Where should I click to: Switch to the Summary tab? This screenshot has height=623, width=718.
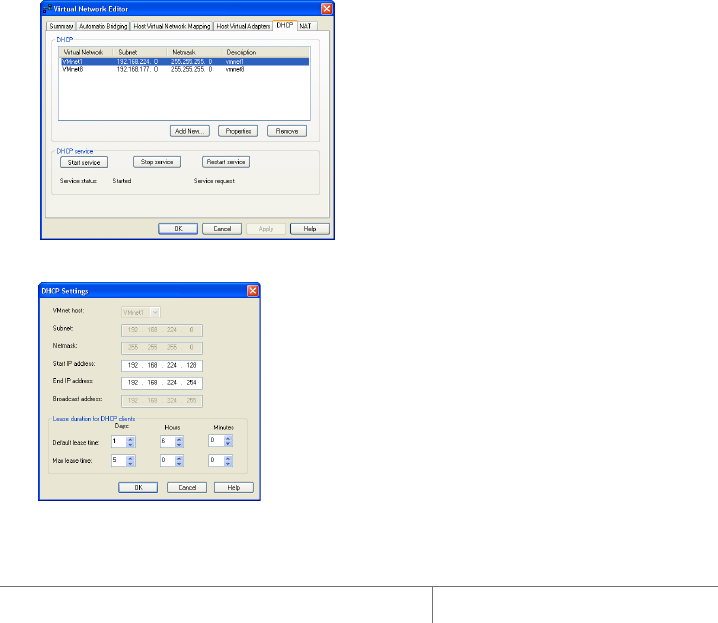(61, 26)
